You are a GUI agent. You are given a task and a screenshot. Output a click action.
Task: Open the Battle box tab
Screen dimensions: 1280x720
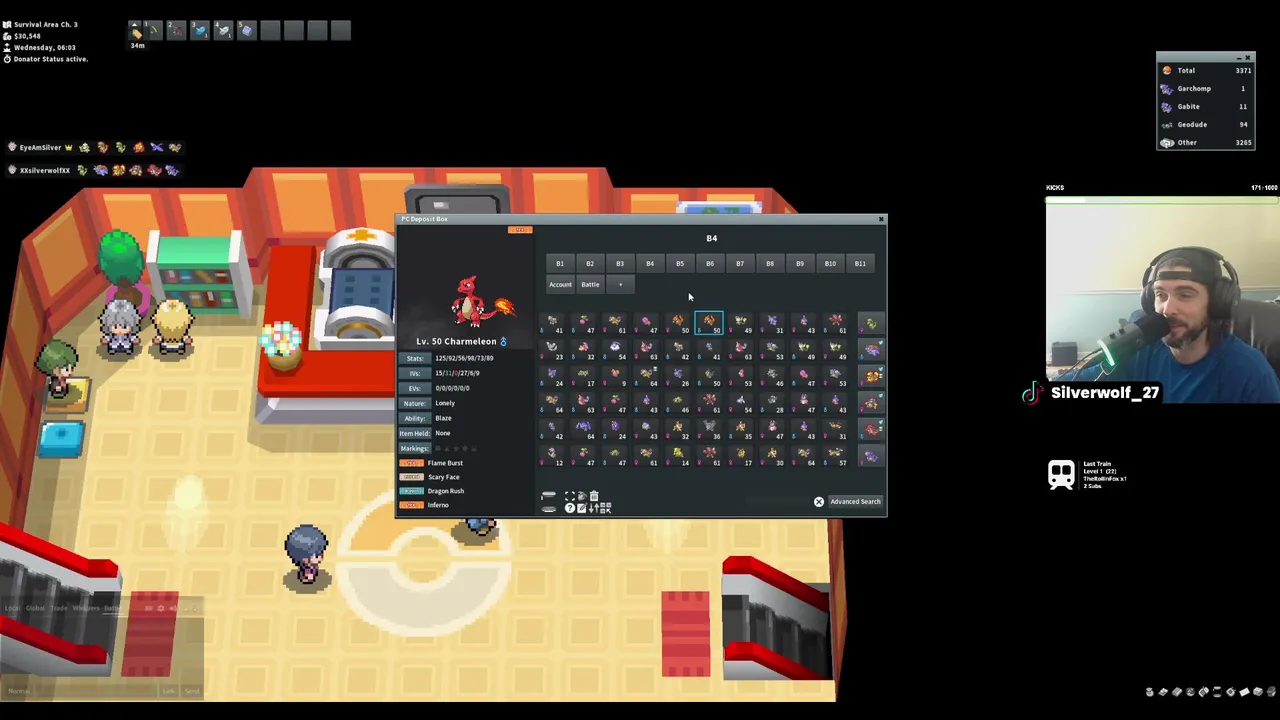[590, 284]
